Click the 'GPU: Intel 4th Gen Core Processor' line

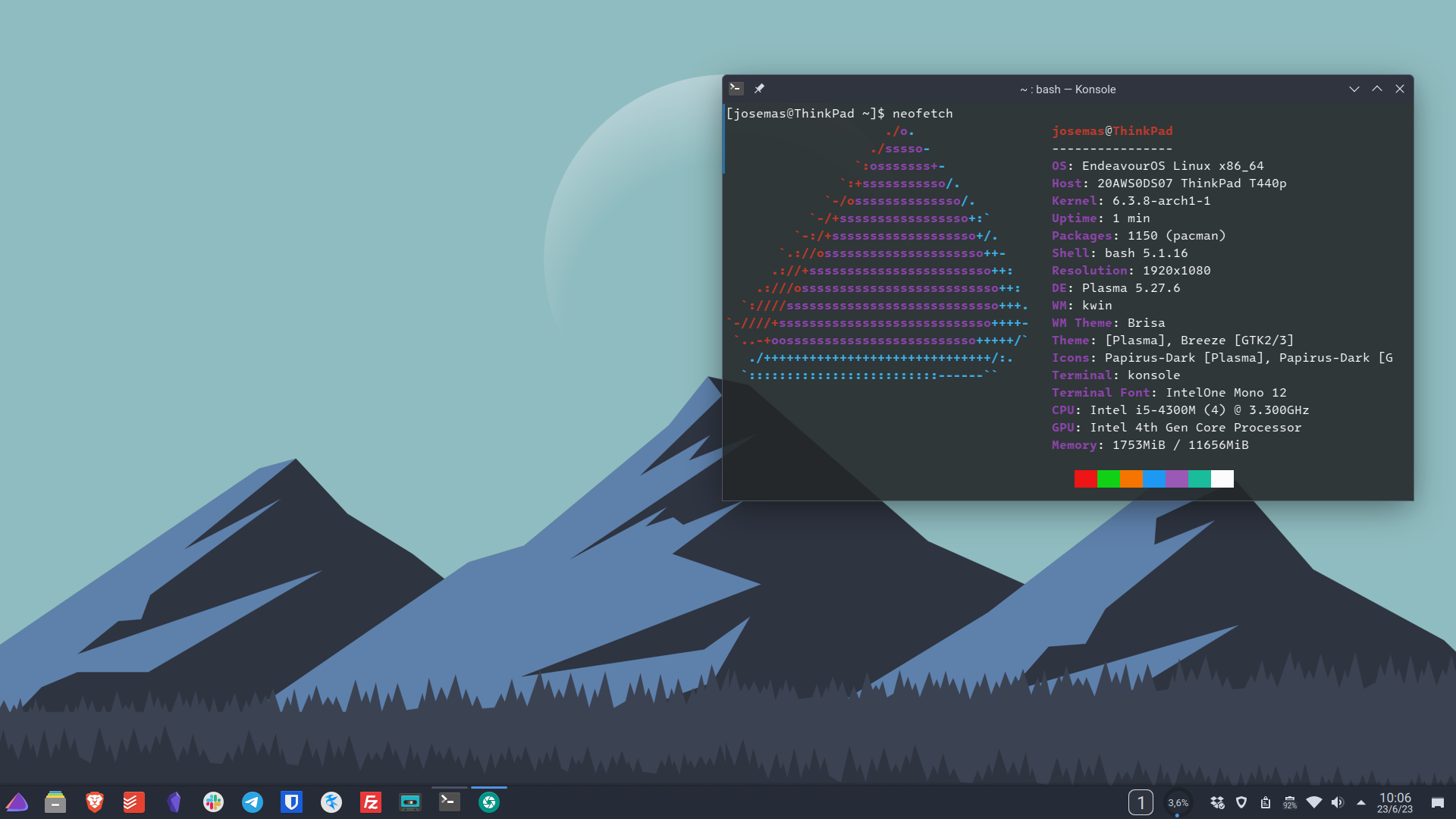1176,428
